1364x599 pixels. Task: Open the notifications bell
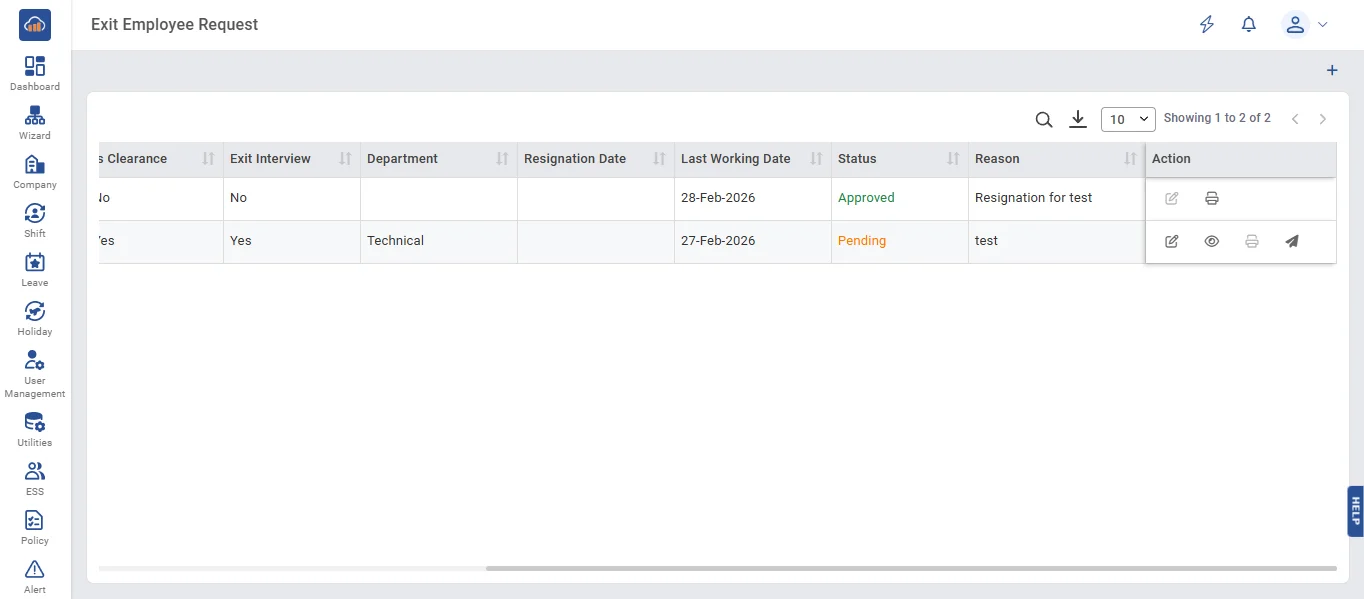[1248, 25]
